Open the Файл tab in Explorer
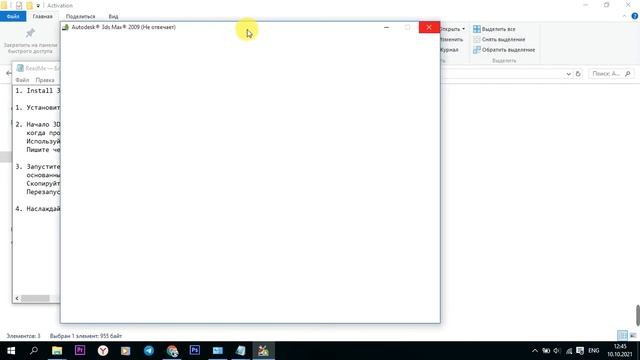Viewport: 640px width, 360px height. click(x=13, y=16)
